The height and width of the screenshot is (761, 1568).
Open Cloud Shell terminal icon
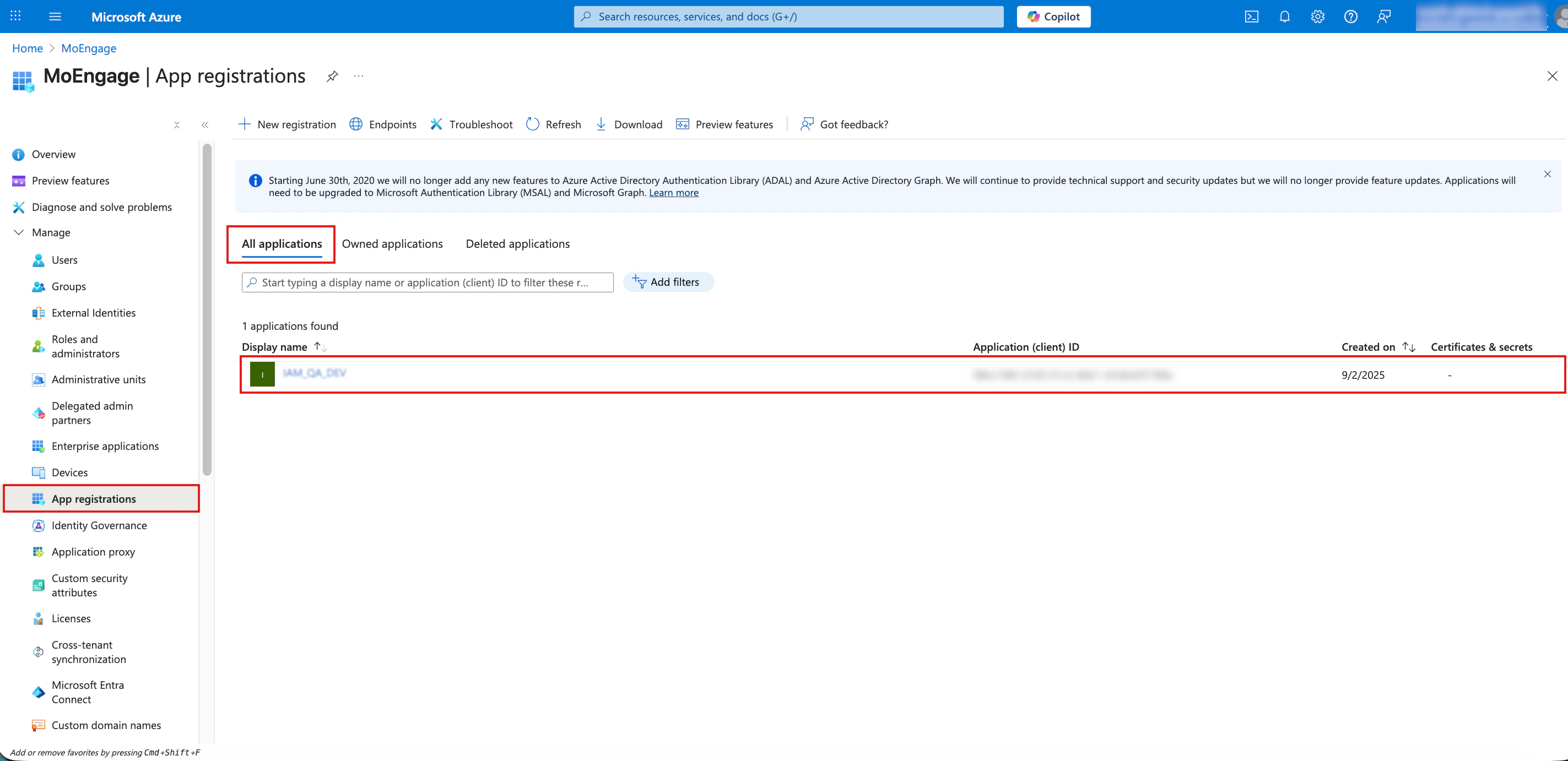[1251, 17]
